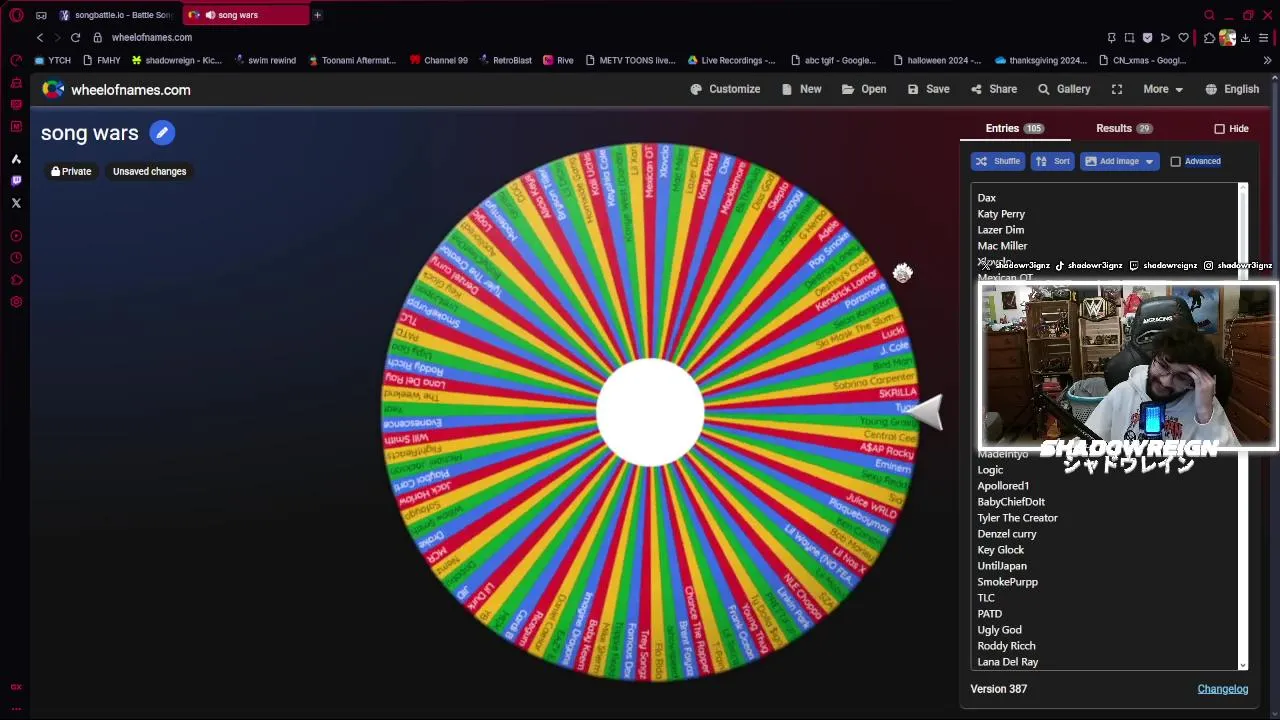
Task: Go back in browser history
Action: coord(40,37)
